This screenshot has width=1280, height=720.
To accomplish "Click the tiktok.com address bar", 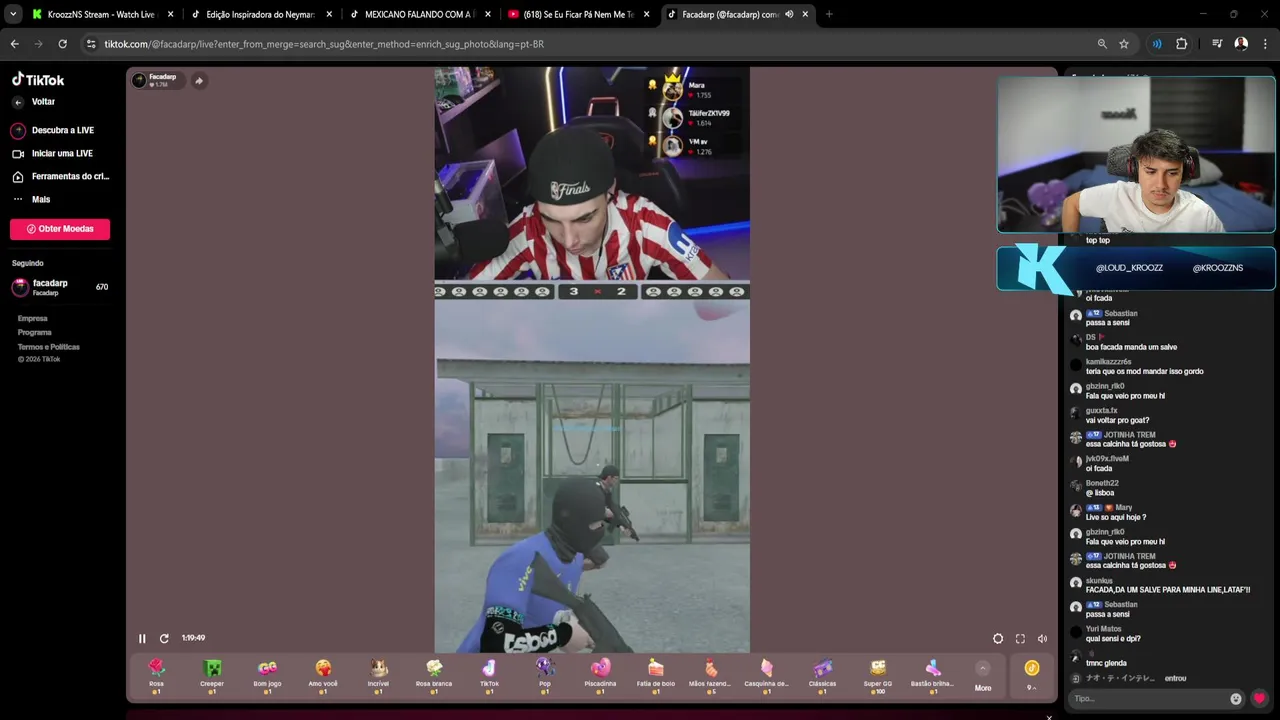I will coord(590,44).
